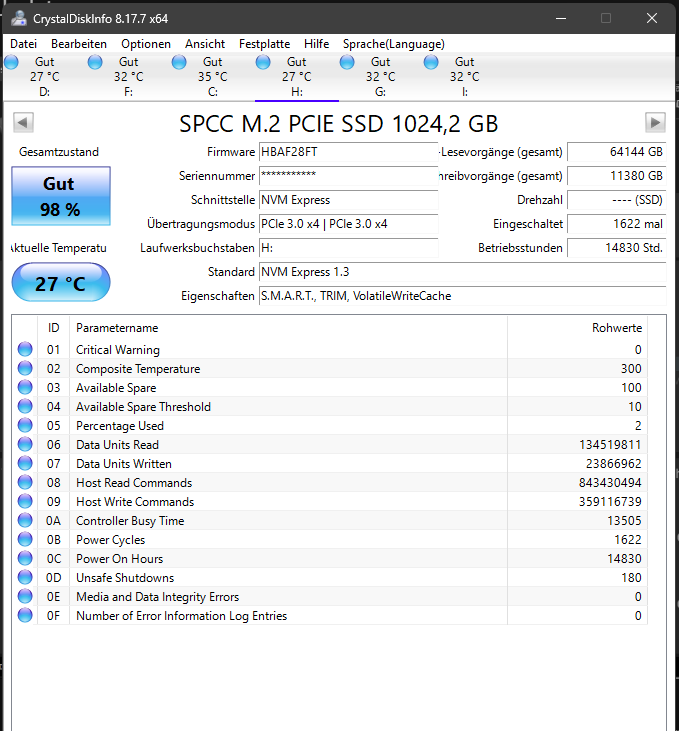Click status orb of Available Spare Threshold row
Screen dimensions: 679x731
point(25,407)
